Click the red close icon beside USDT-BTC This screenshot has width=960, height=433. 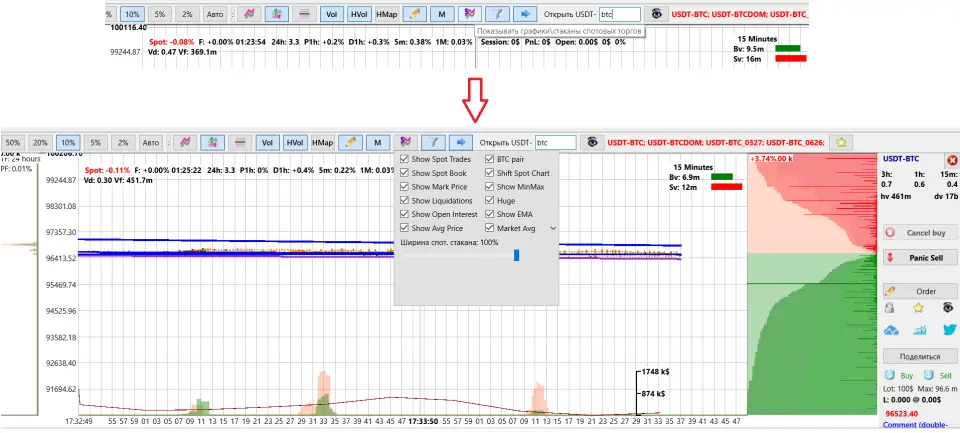click(951, 160)
